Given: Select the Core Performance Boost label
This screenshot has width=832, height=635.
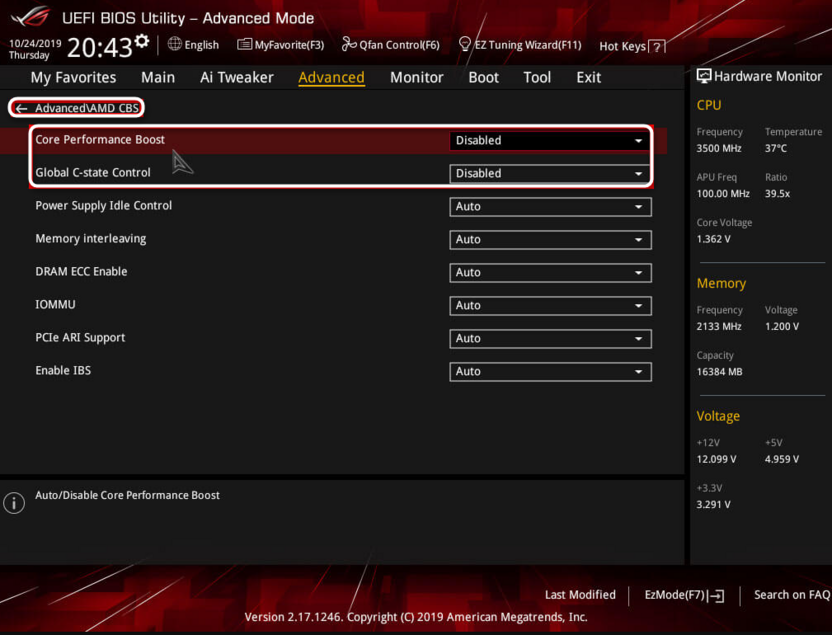Looking at the screenshot, I should [x=100, y=140].
